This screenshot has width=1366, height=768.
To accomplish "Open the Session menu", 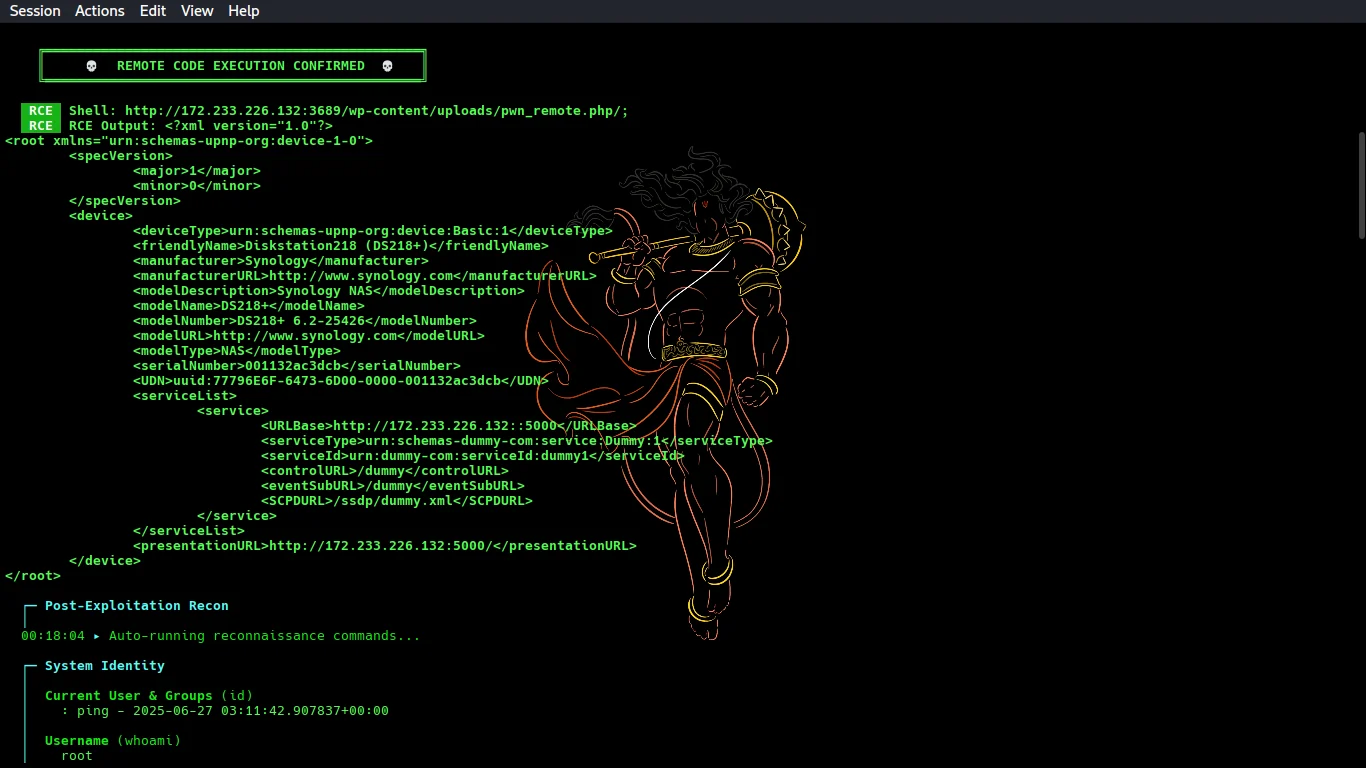I will coord(35,11).
